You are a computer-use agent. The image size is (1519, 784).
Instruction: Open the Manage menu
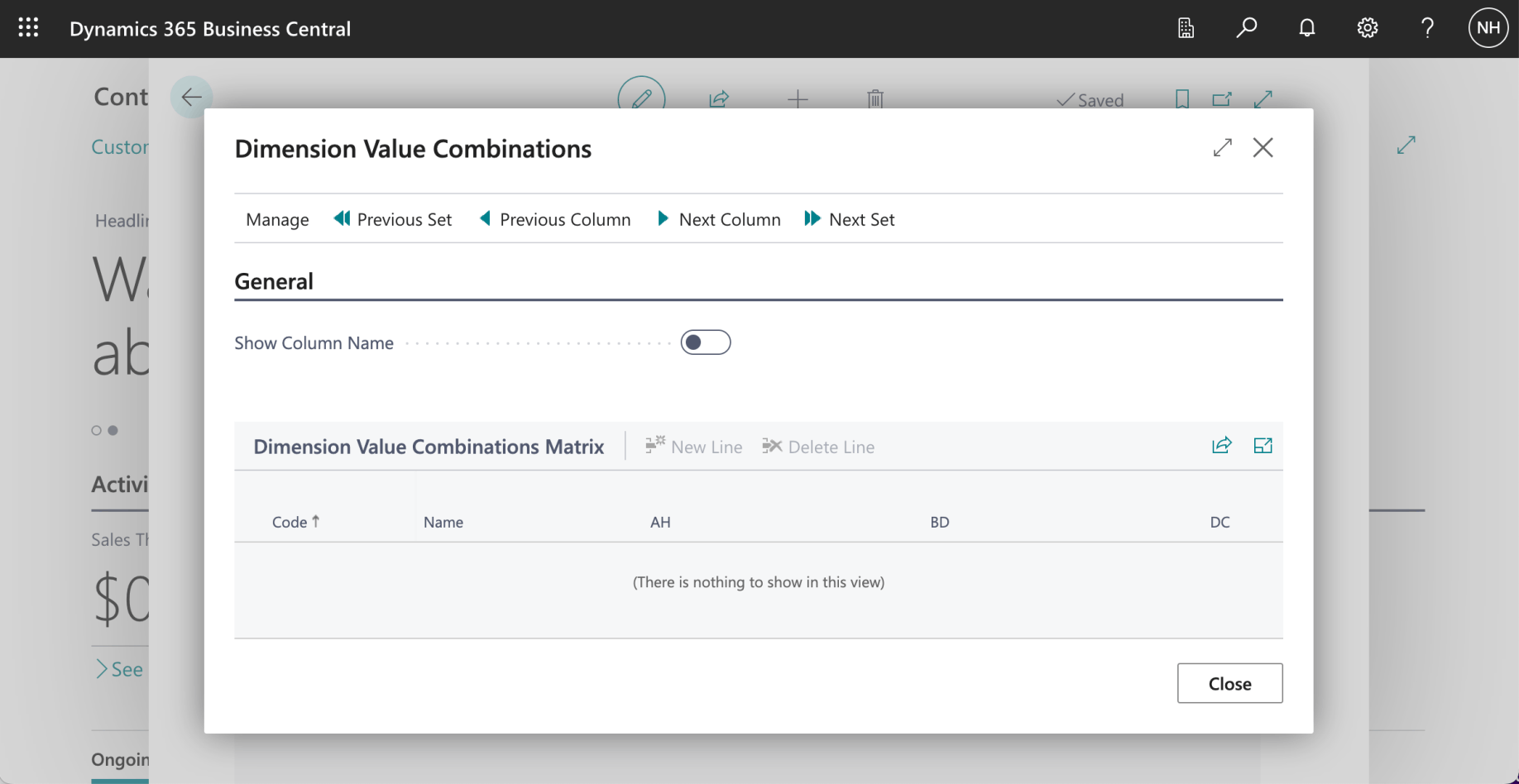coord(277,219)
